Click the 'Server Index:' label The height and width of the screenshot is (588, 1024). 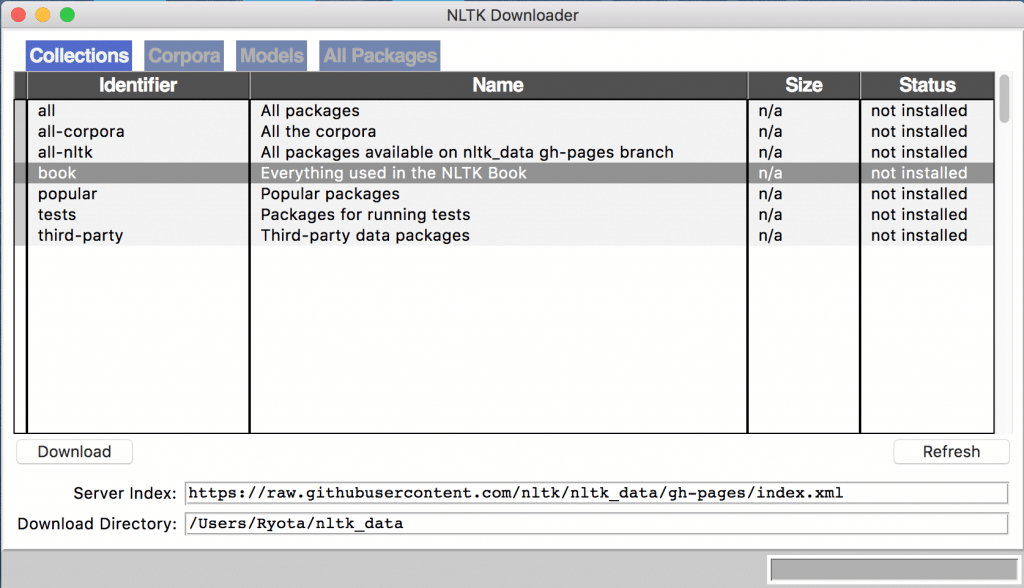(125, 493)
